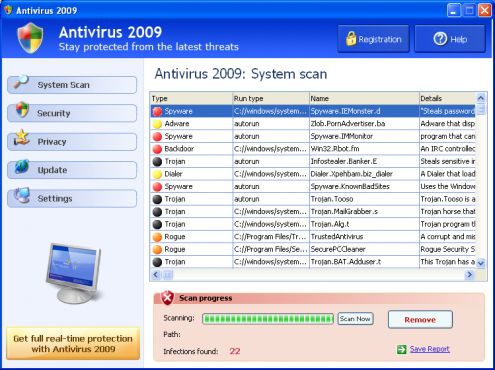Click the red shield X icon in Scan progress

[167, 298]
